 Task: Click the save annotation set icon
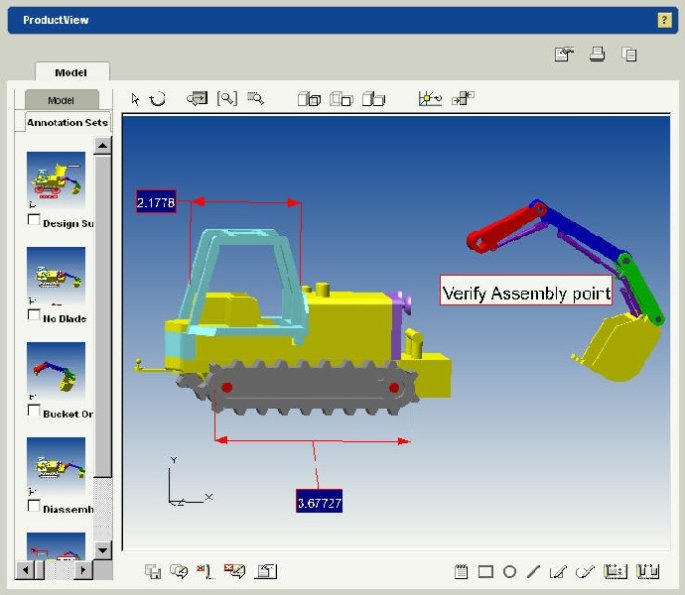click(153, 571)
